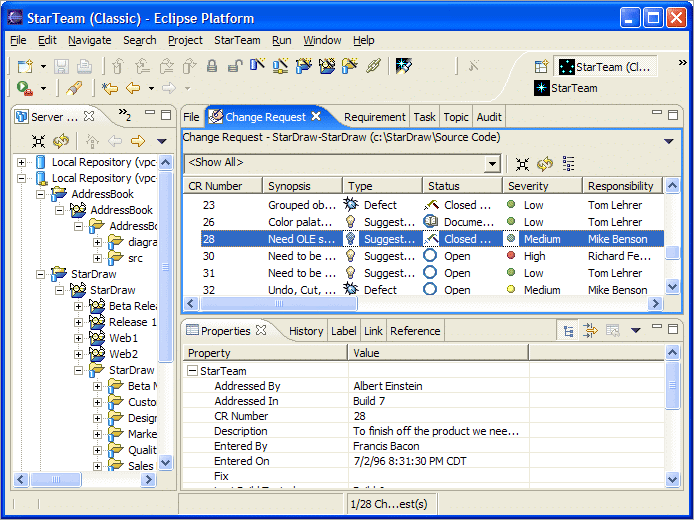The width and height of the screenshot is (694, 520).
Task: Toggle Show Categories in Properties toolbar
Action: pyautogui.click(x=568, y=331)
